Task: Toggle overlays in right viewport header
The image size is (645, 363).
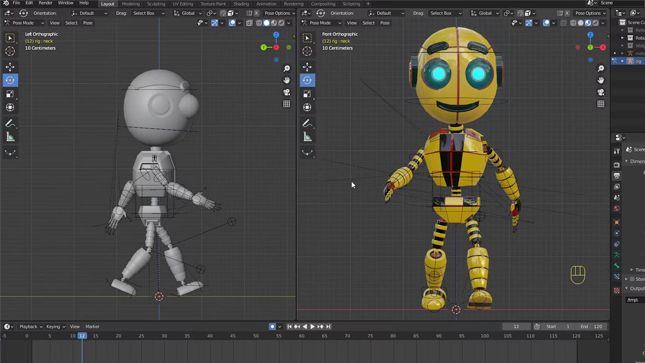Action: [x=546, y=23]
